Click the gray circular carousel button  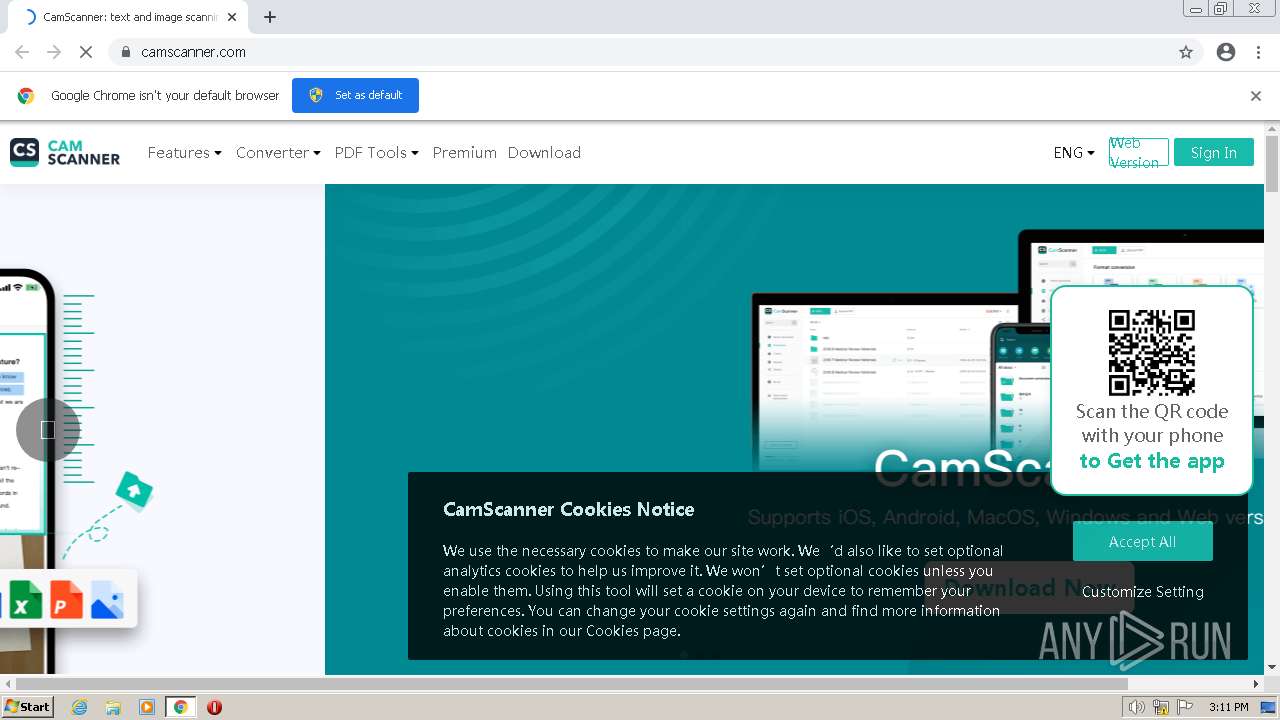point(47,430)
